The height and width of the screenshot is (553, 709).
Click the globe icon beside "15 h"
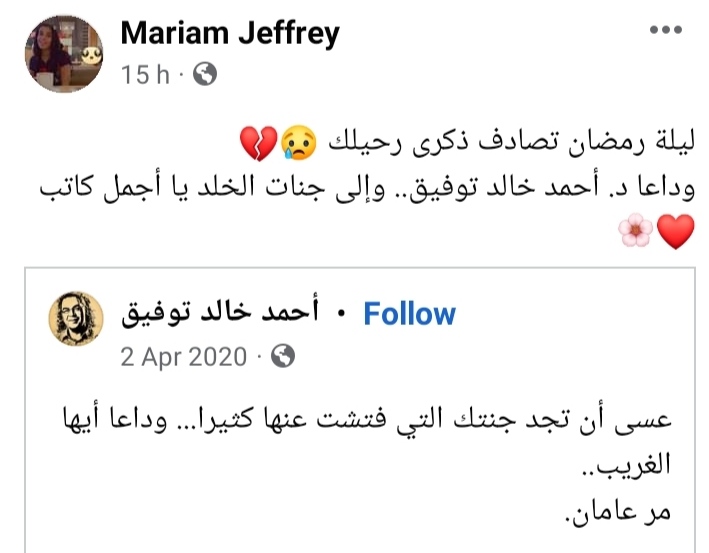[205, 75]
